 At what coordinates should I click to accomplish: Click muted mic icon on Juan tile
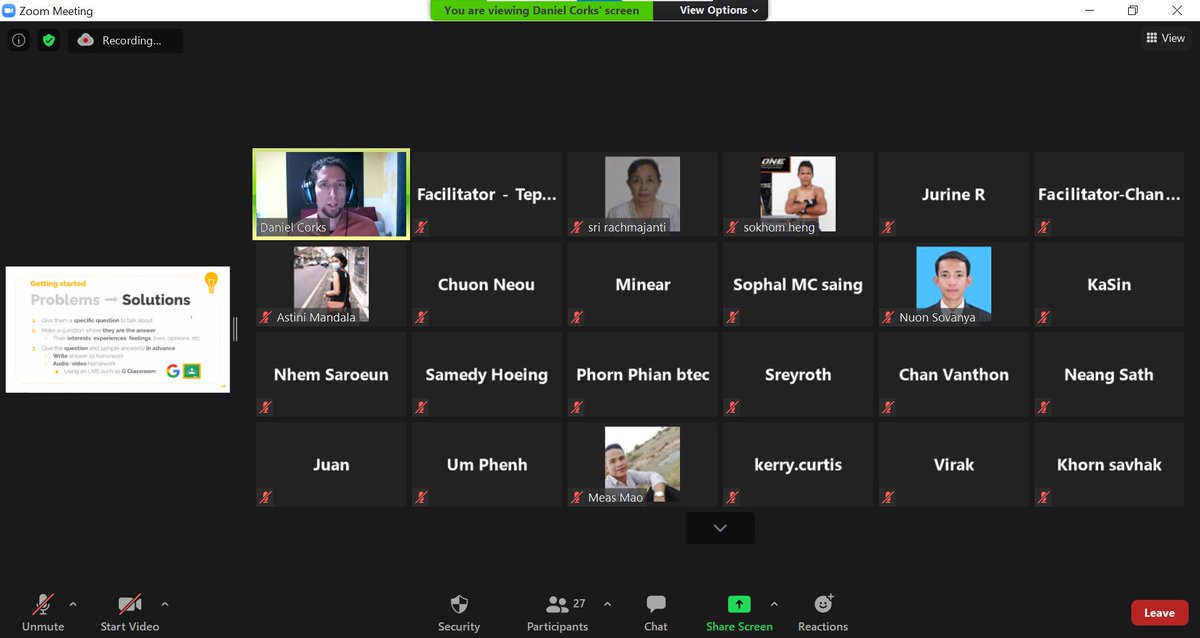point(266,497)
